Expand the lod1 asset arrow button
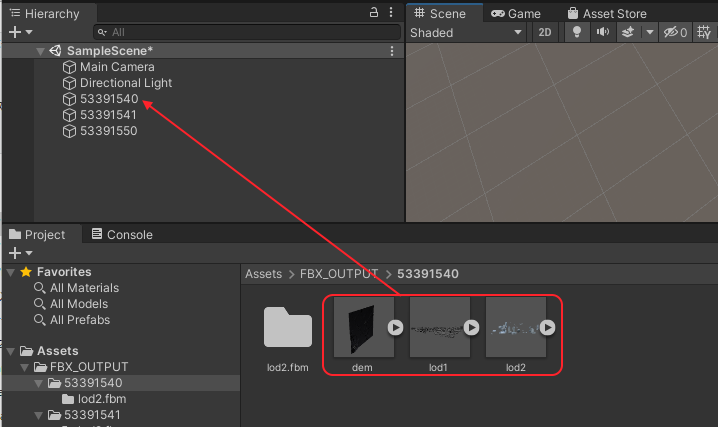Screen dimensions: 720x430 point(471,328)
